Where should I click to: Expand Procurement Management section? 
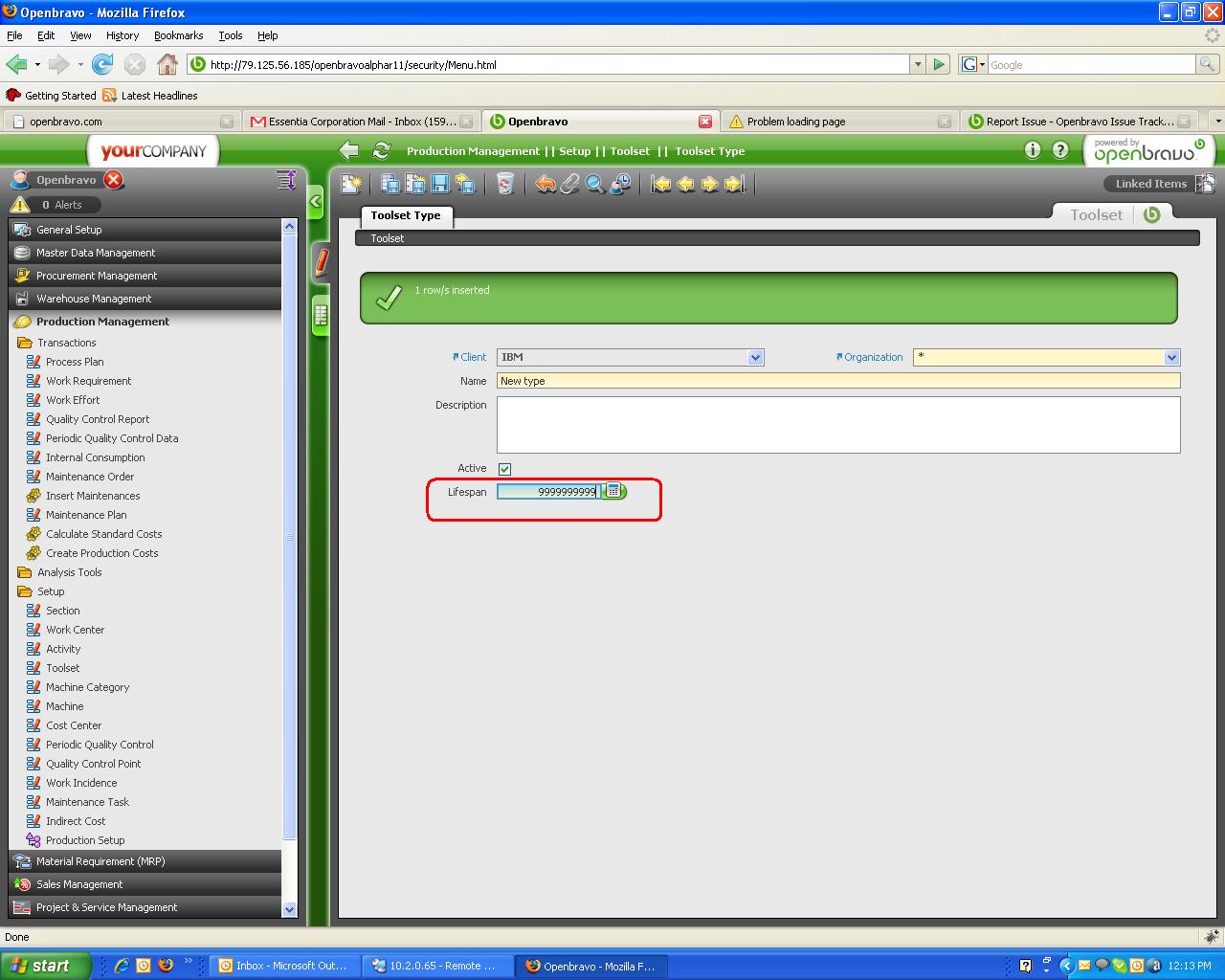[x=145, y=276]
